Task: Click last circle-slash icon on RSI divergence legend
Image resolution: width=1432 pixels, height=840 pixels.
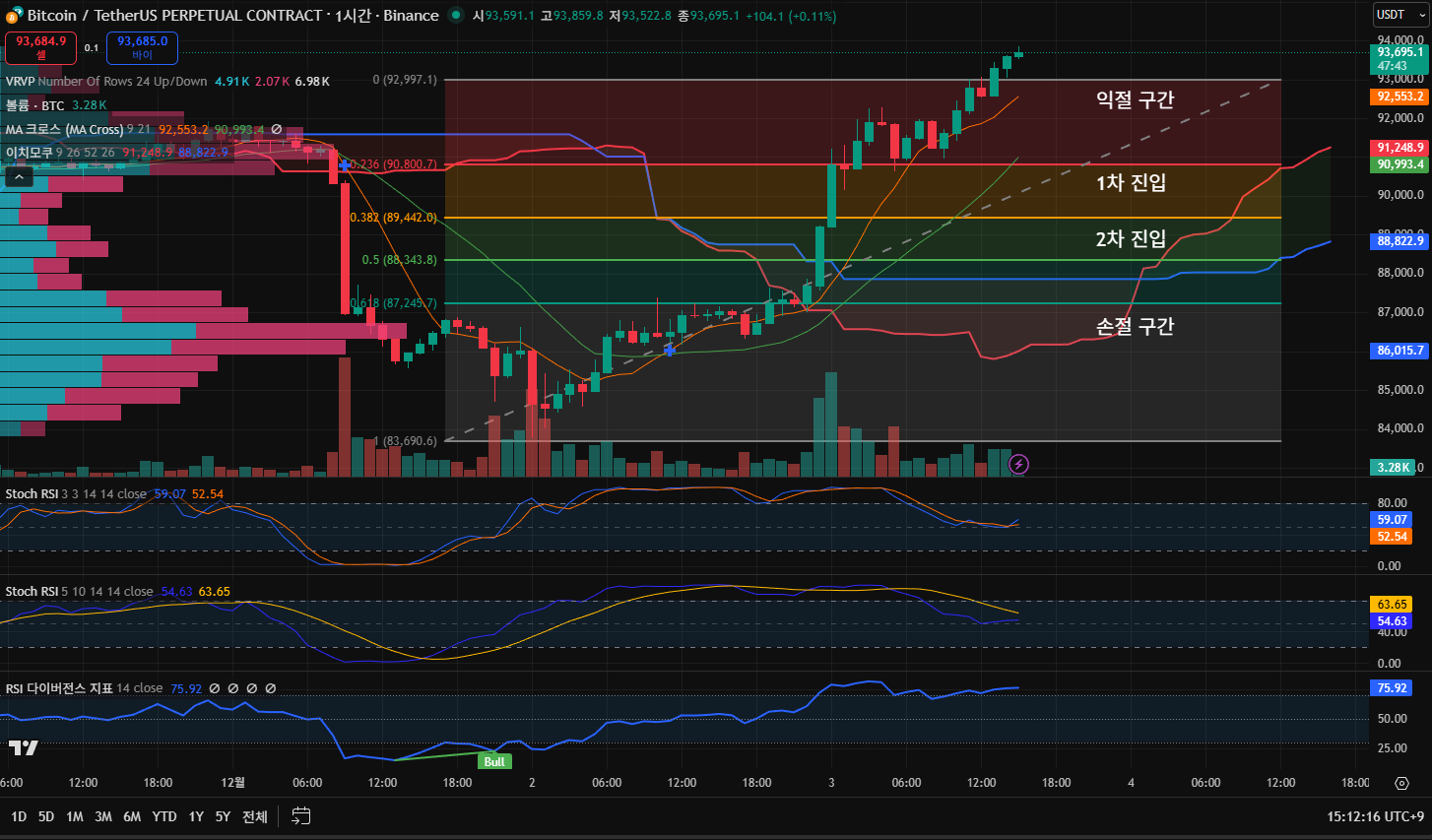Action: pos(271,688)
